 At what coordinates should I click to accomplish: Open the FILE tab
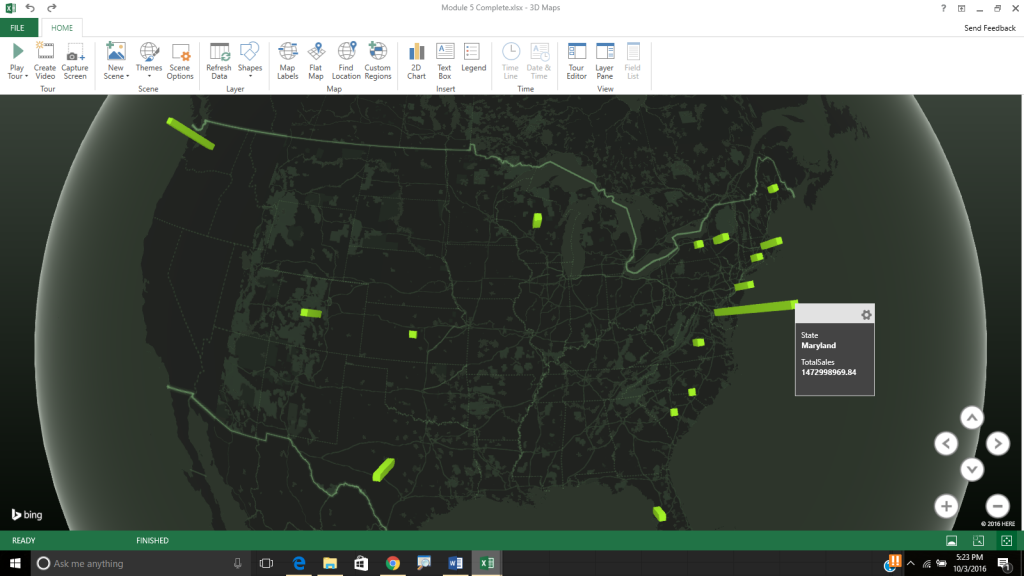[18, 28]
